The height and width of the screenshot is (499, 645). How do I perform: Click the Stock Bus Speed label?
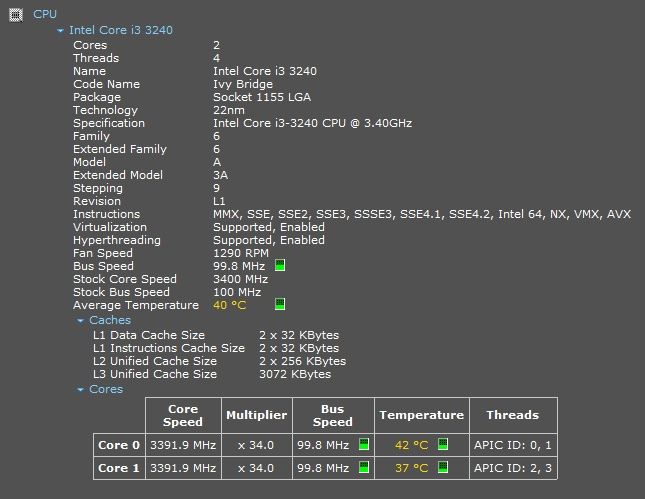coord(121,292)
